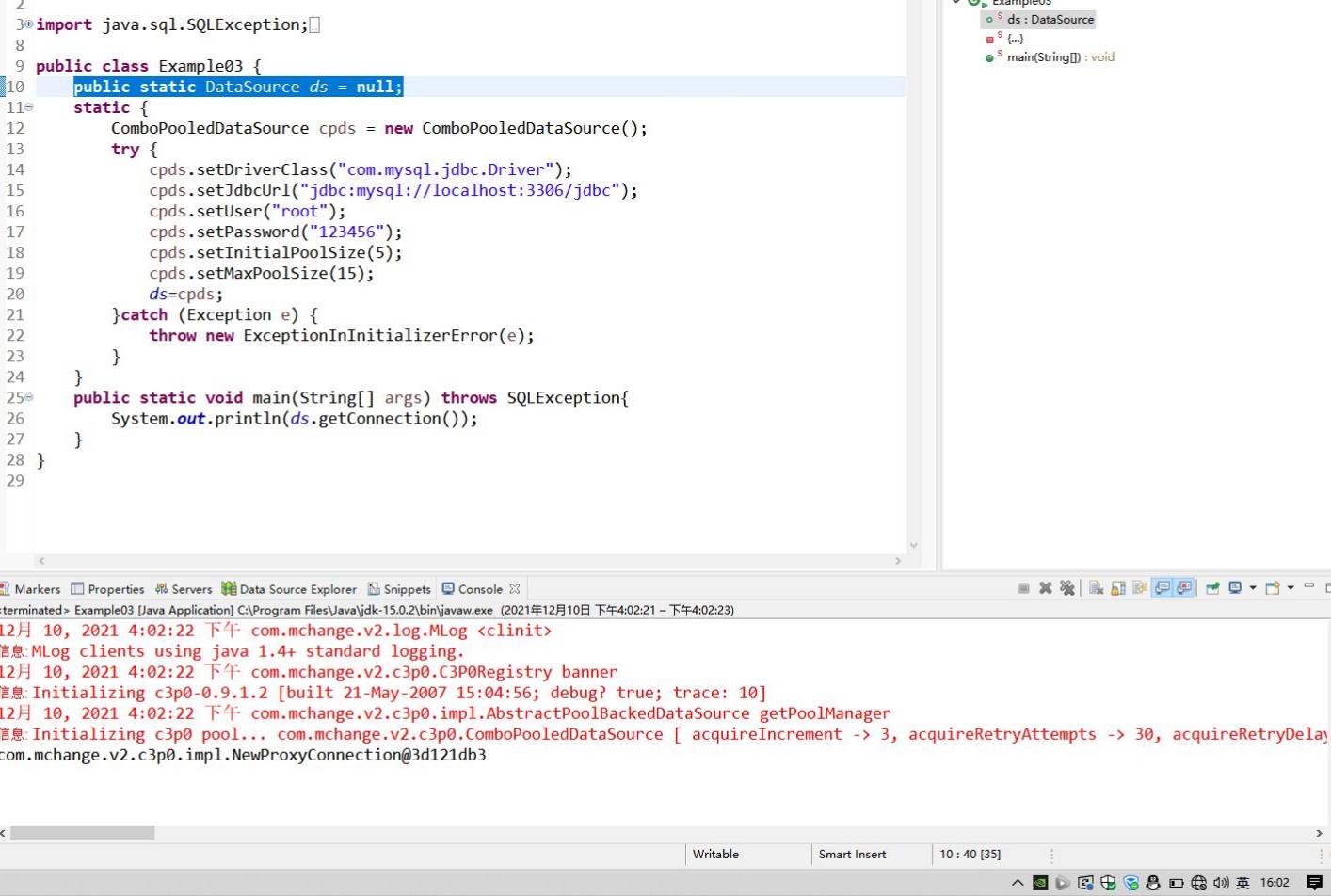
Task: Open NVIDIA tray icon
Action: pos(1040,883)
